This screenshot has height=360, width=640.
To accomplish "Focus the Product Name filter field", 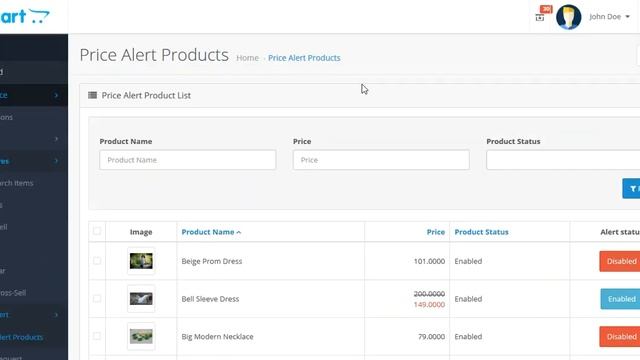I will coord(188,160).
